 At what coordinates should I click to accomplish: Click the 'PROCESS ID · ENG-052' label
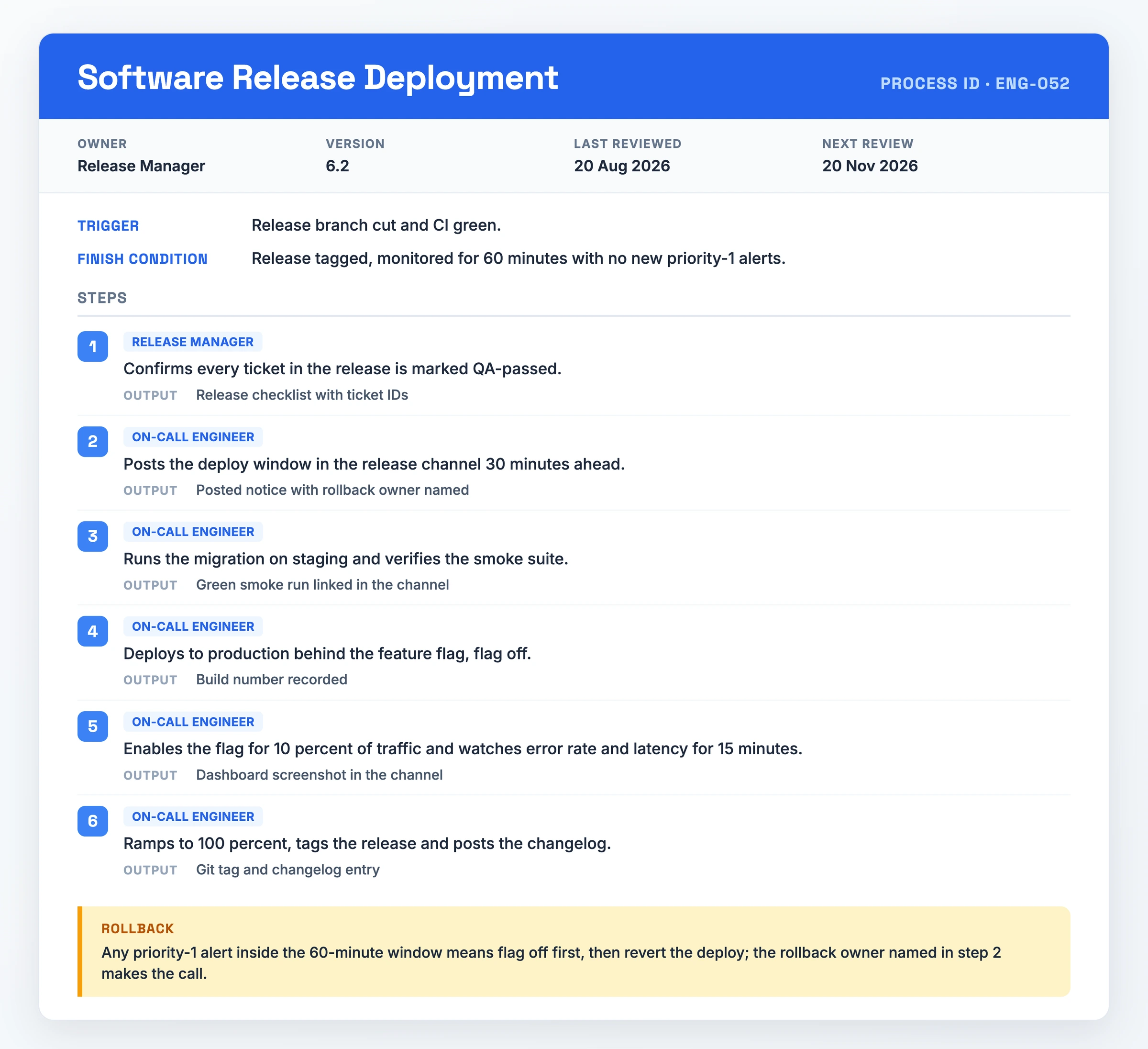[975, 83]
